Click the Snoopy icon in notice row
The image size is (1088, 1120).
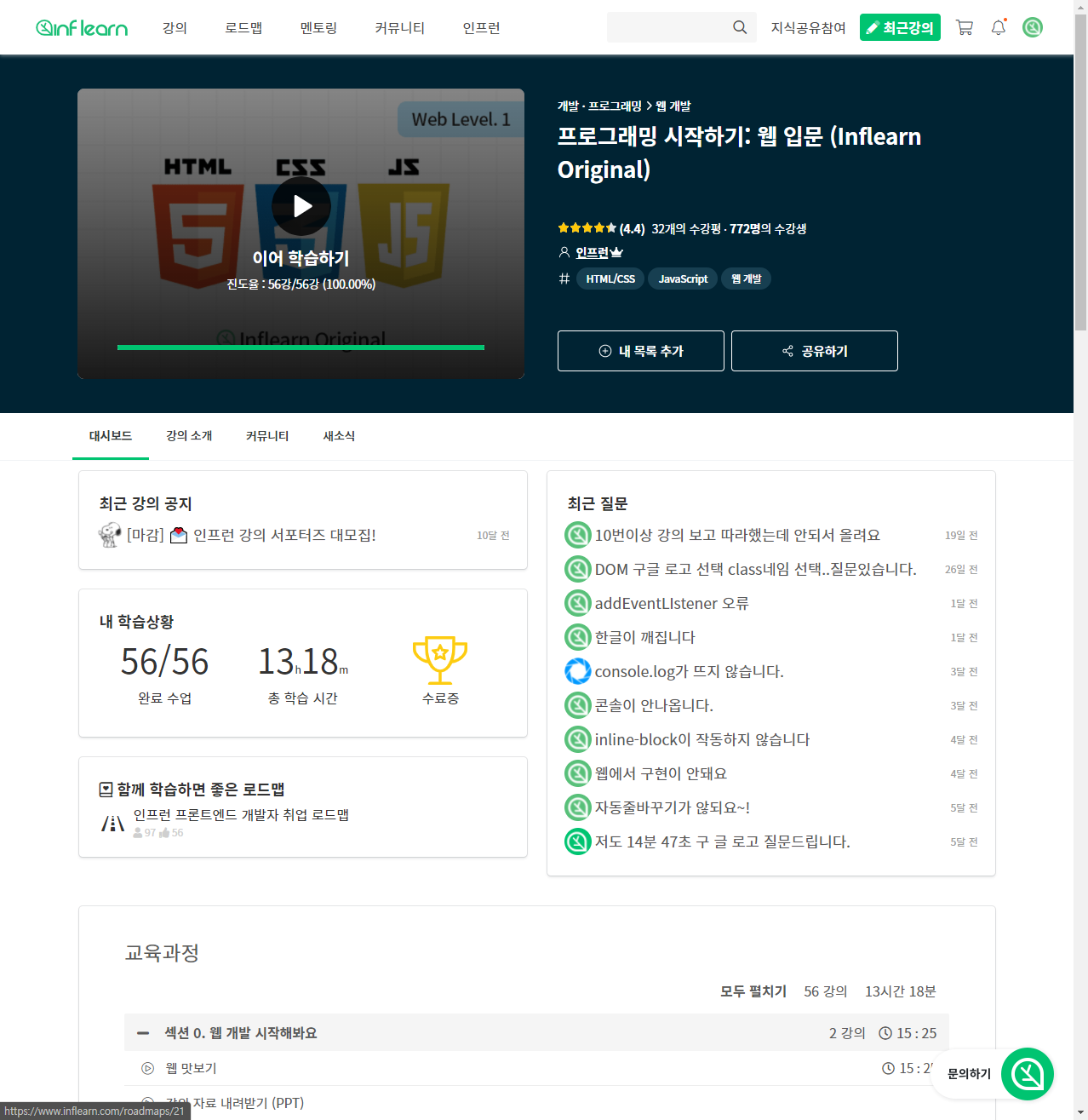pos(110,535)
